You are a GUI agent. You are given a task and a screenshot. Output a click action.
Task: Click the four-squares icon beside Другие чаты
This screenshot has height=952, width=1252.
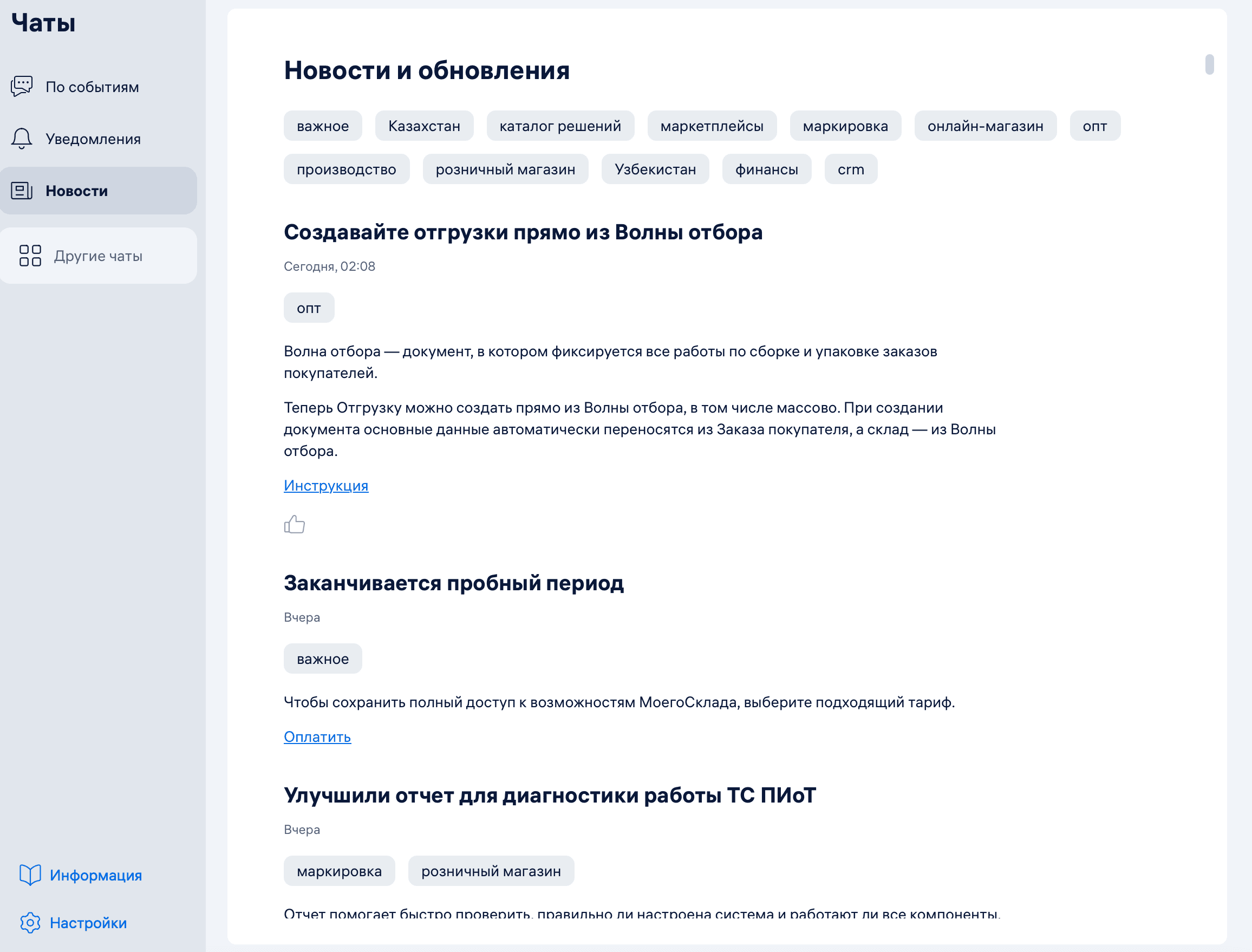[30, 256]
